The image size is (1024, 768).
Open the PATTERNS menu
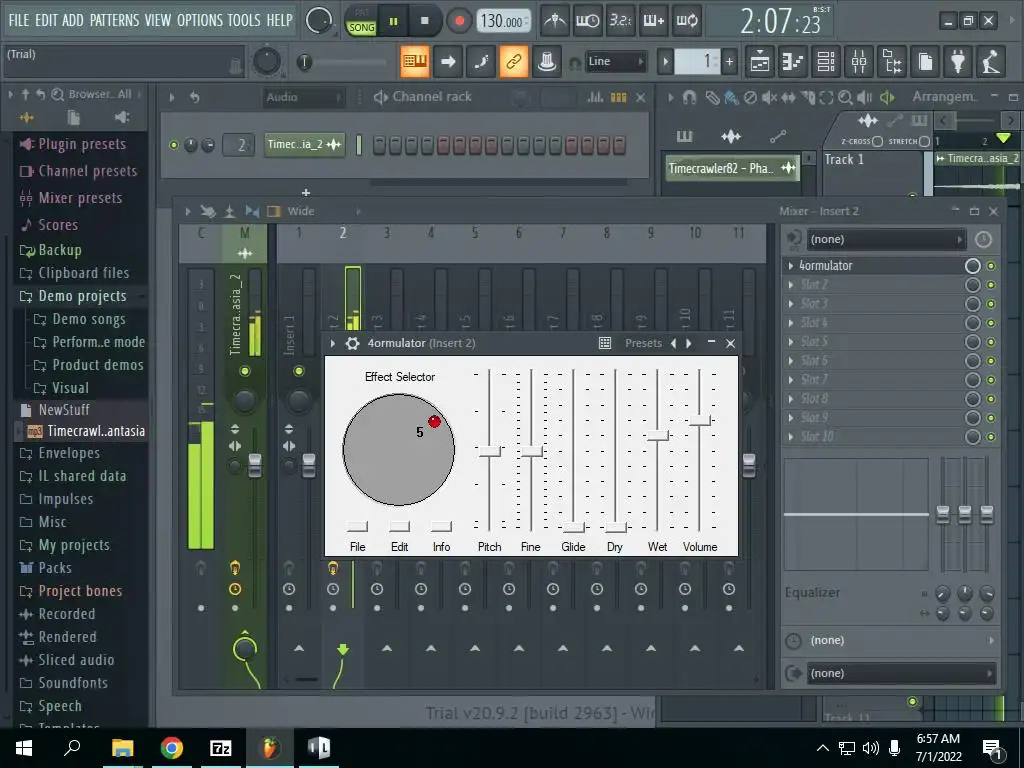click(x=114, y=20)
